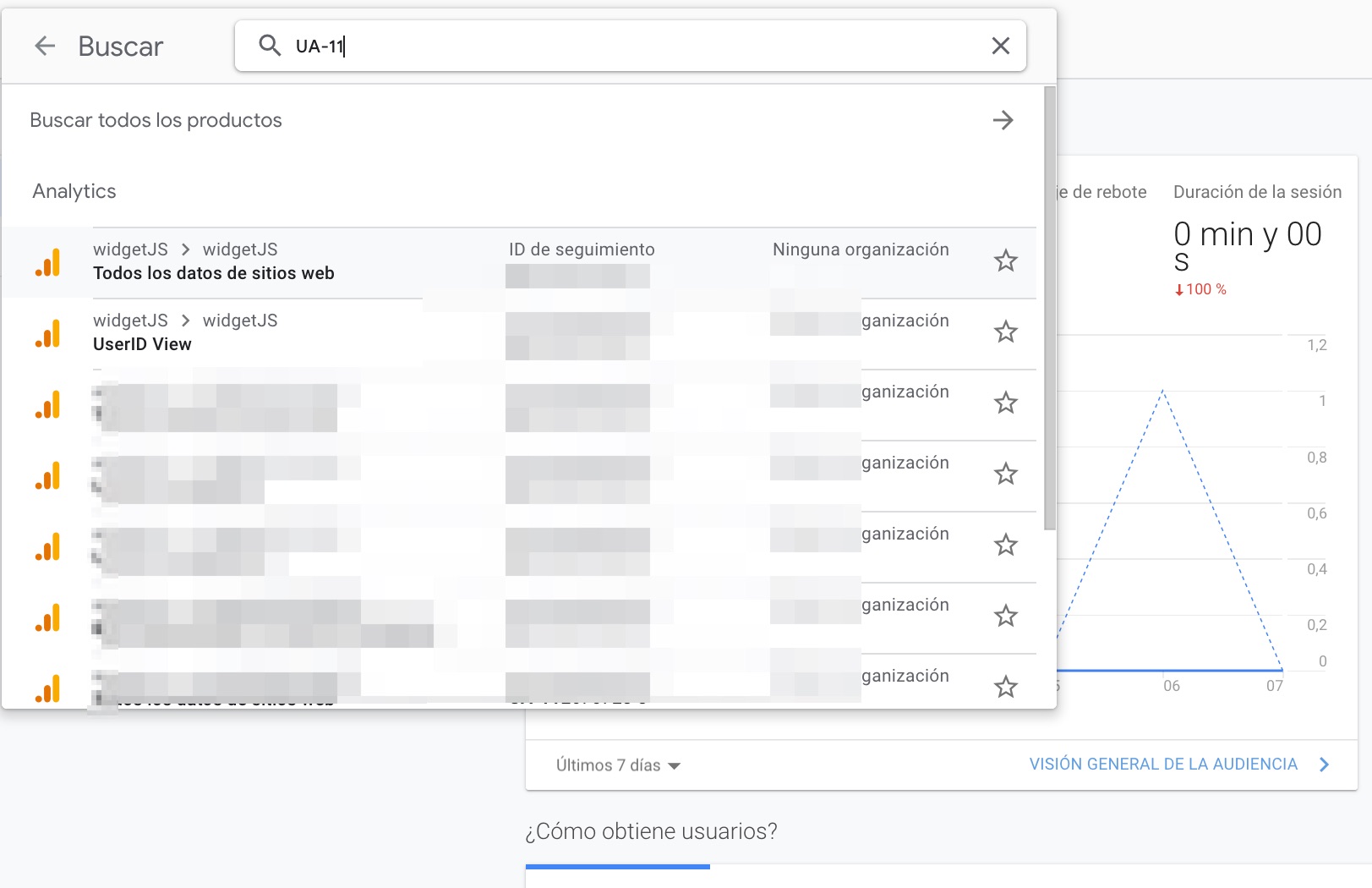The image size is (1372, 888).
Task: Click the Ninguna organización label
Action: click(x=861, y=249)
